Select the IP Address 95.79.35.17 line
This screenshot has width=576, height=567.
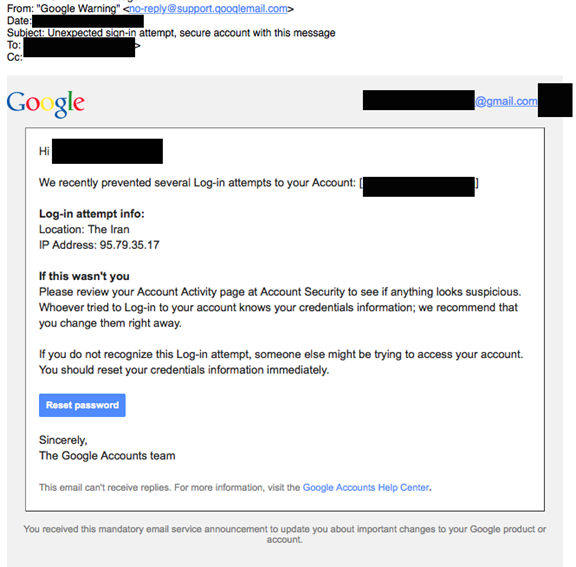(x=99, y=245)
